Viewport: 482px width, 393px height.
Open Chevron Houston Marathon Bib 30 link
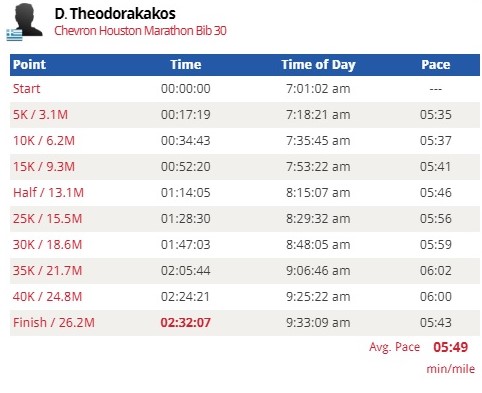tap(140, 31)
